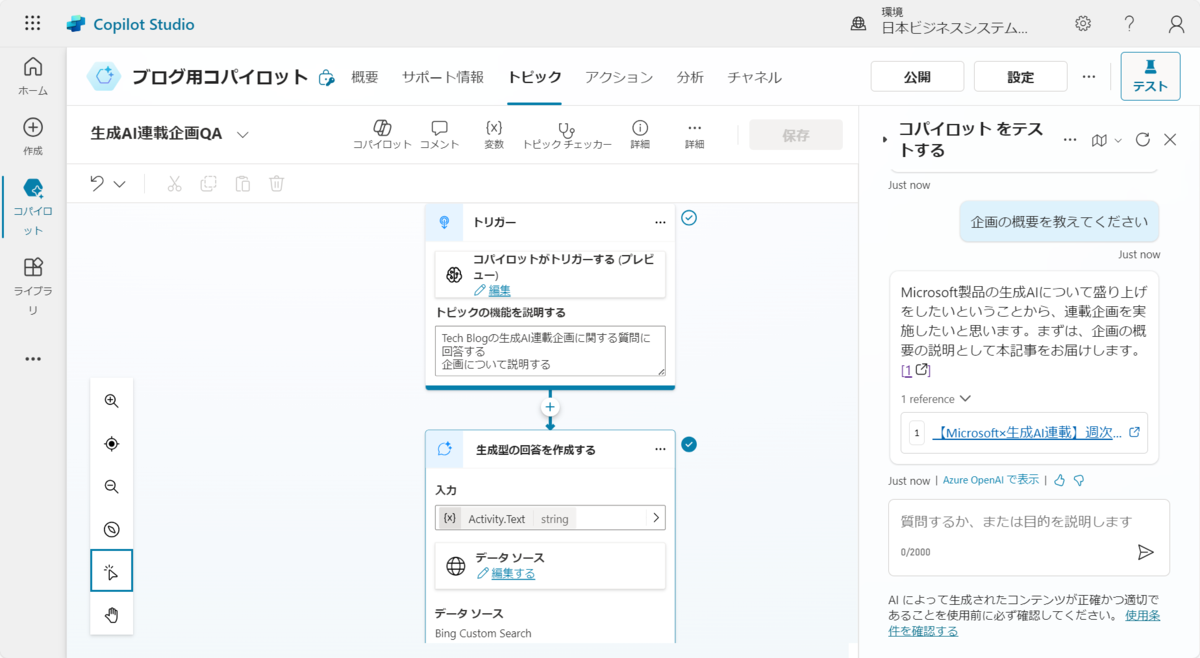Click the 公開 button
This screenshot has width=1200, height=658.
point(917,77)
